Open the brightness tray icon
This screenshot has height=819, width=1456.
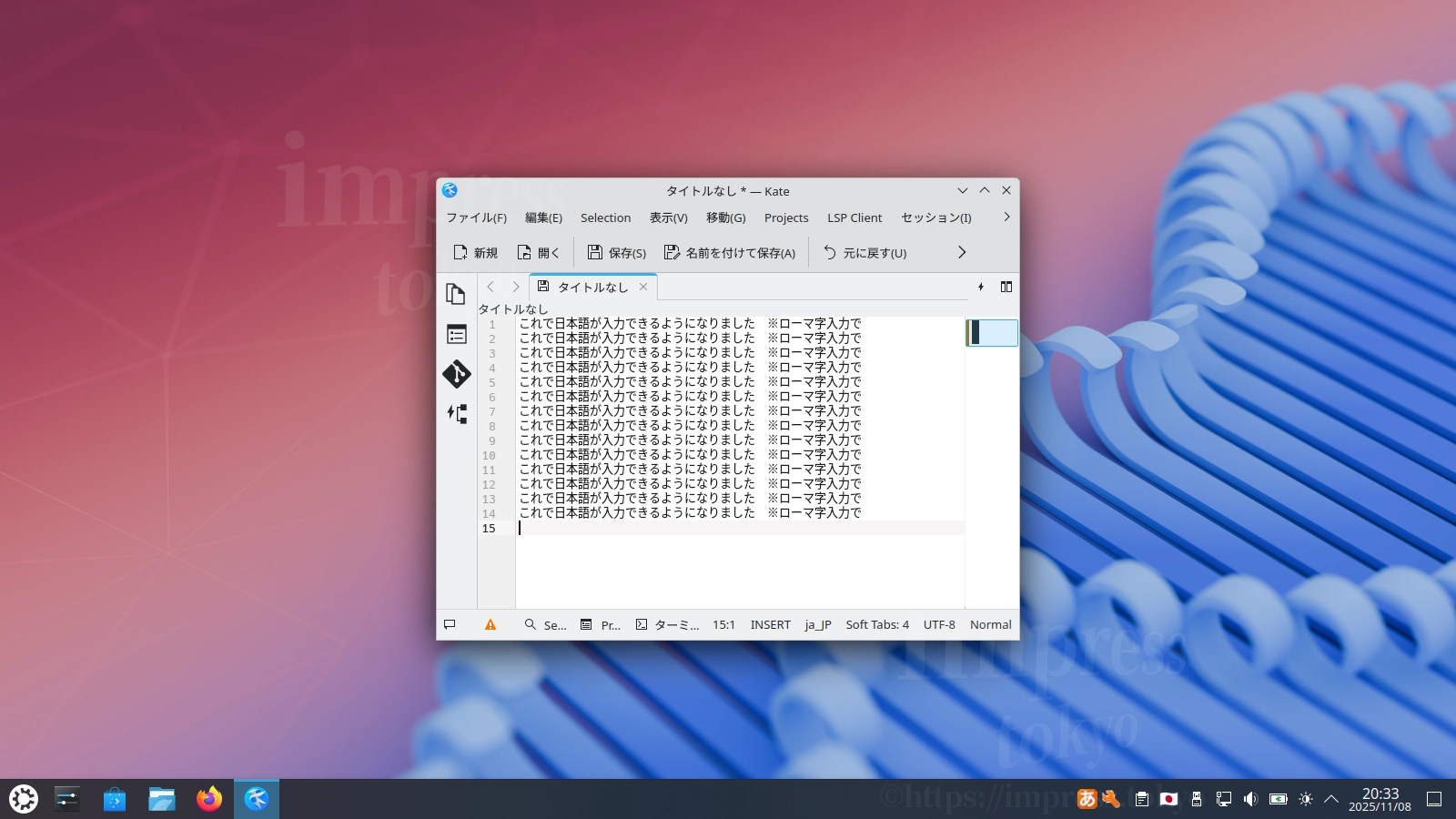tap(1306, 799)
